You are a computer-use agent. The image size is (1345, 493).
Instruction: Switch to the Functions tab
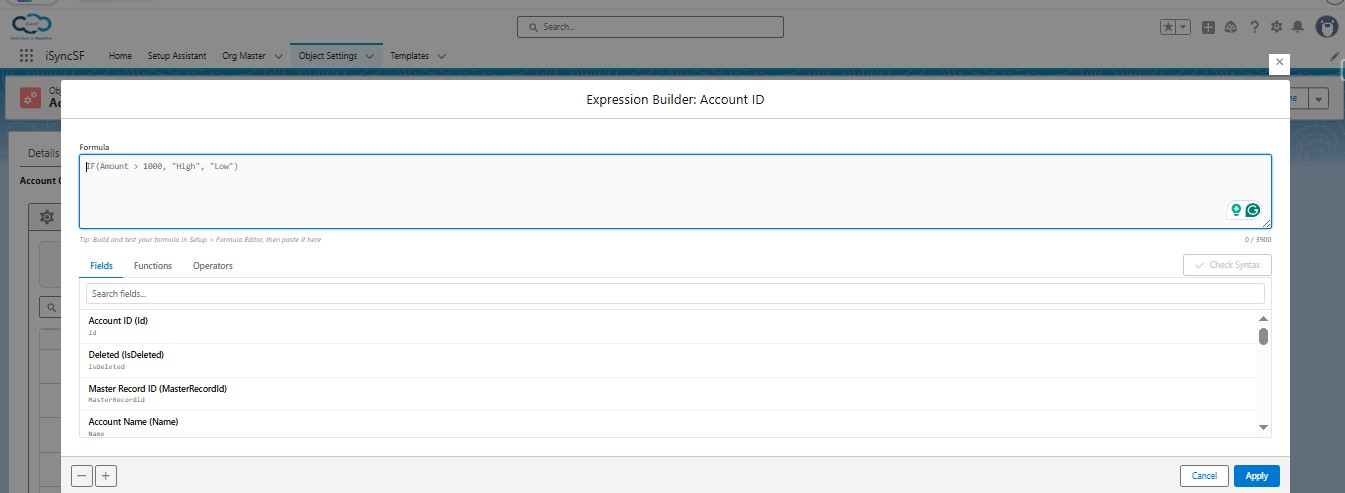[153, 266]
